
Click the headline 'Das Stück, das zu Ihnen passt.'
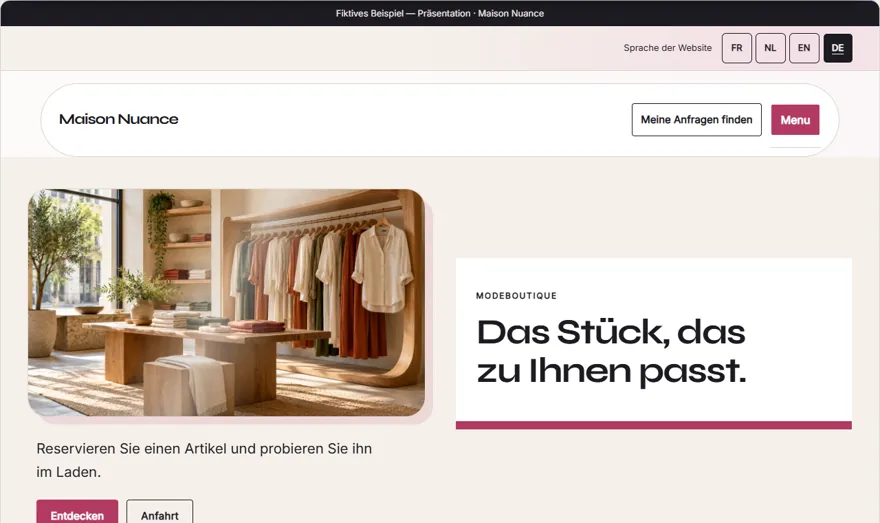point(611,351)
